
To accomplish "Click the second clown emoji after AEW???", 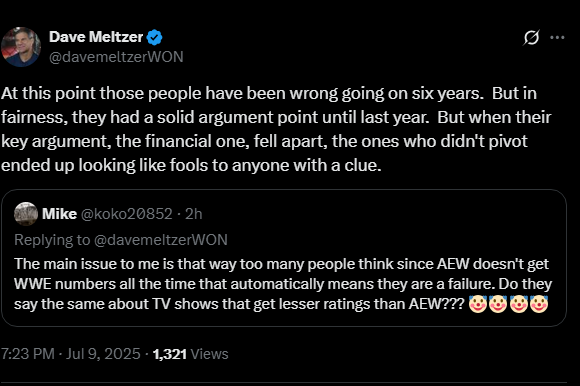I will 498,304.
